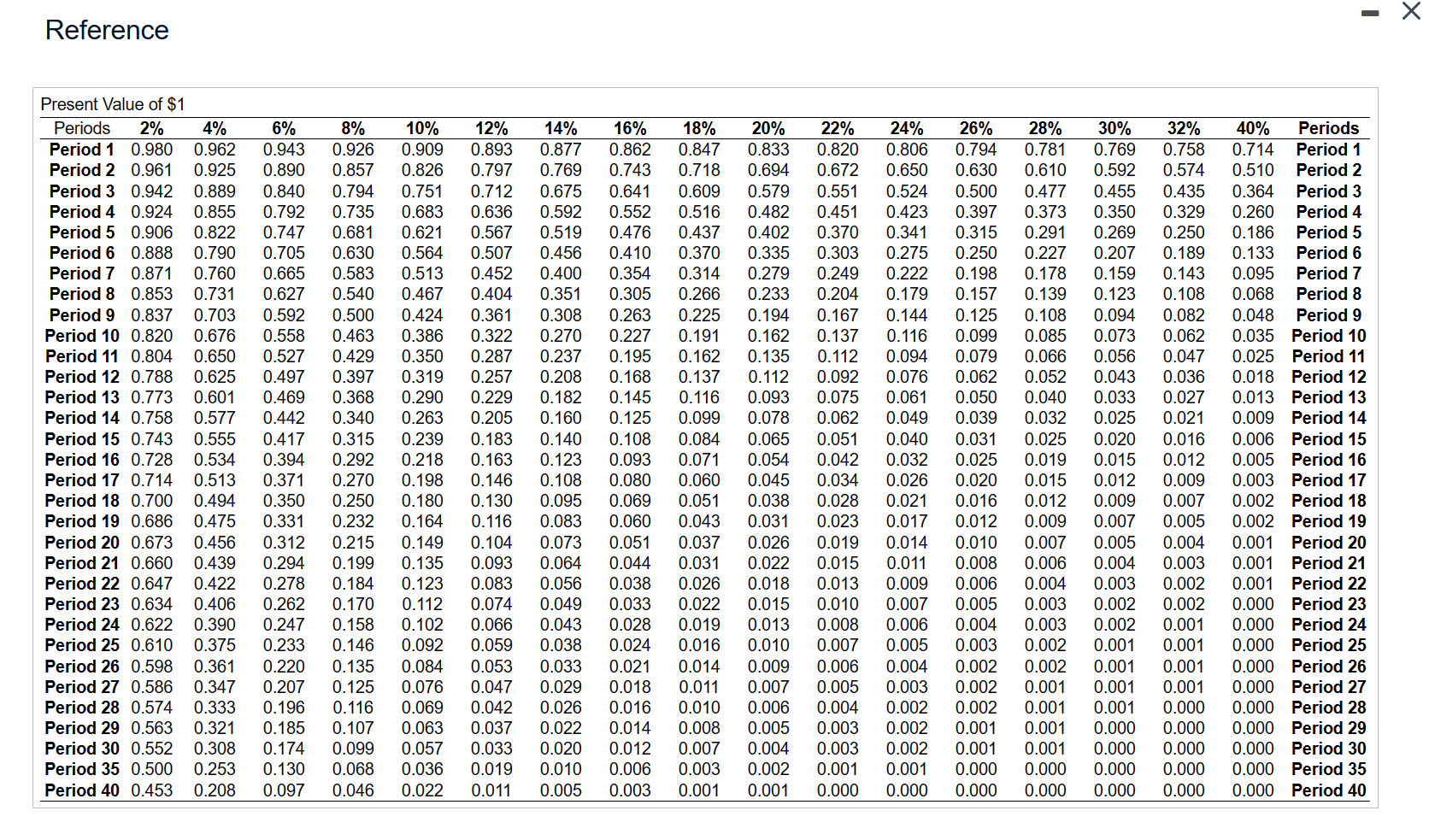Click 0.162 in Period 10 under 20%
This screenshot has width=1429, height=840.
[768, 336]
